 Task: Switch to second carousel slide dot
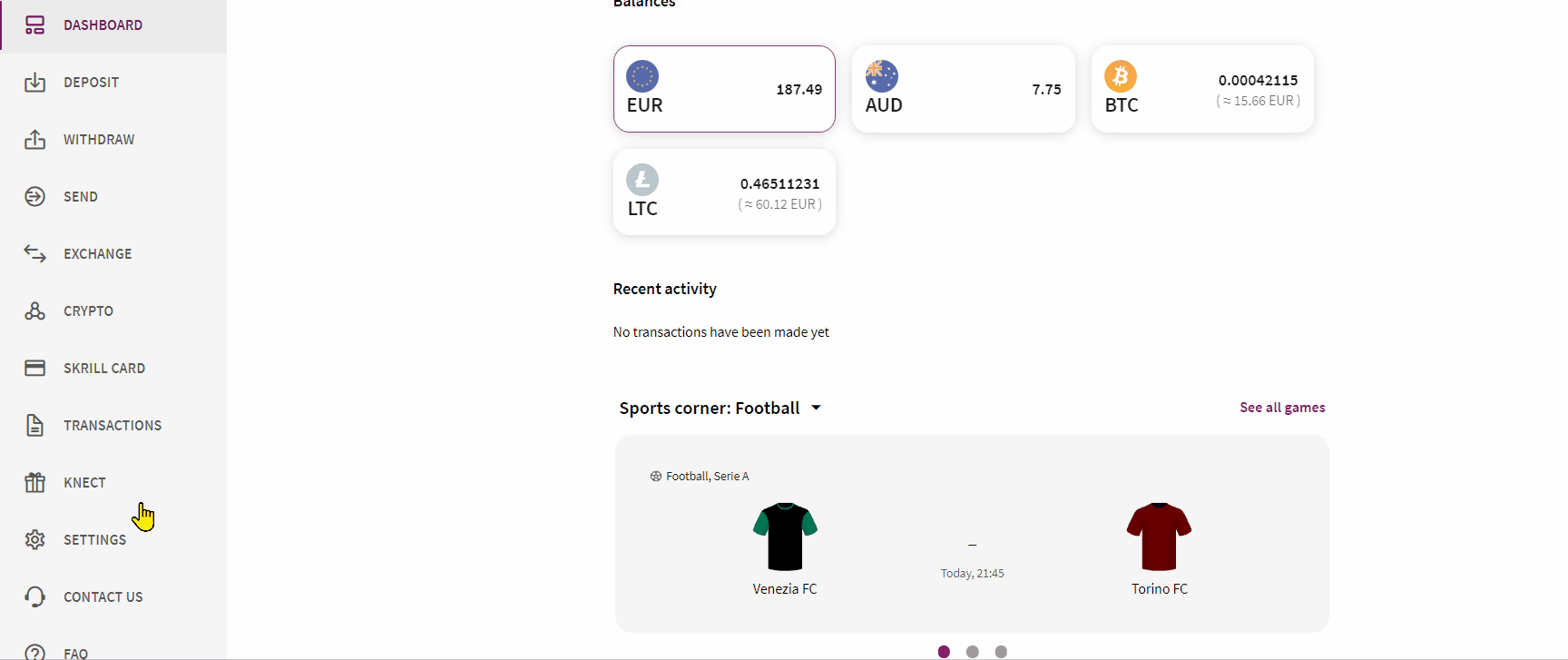pos(973,652)
